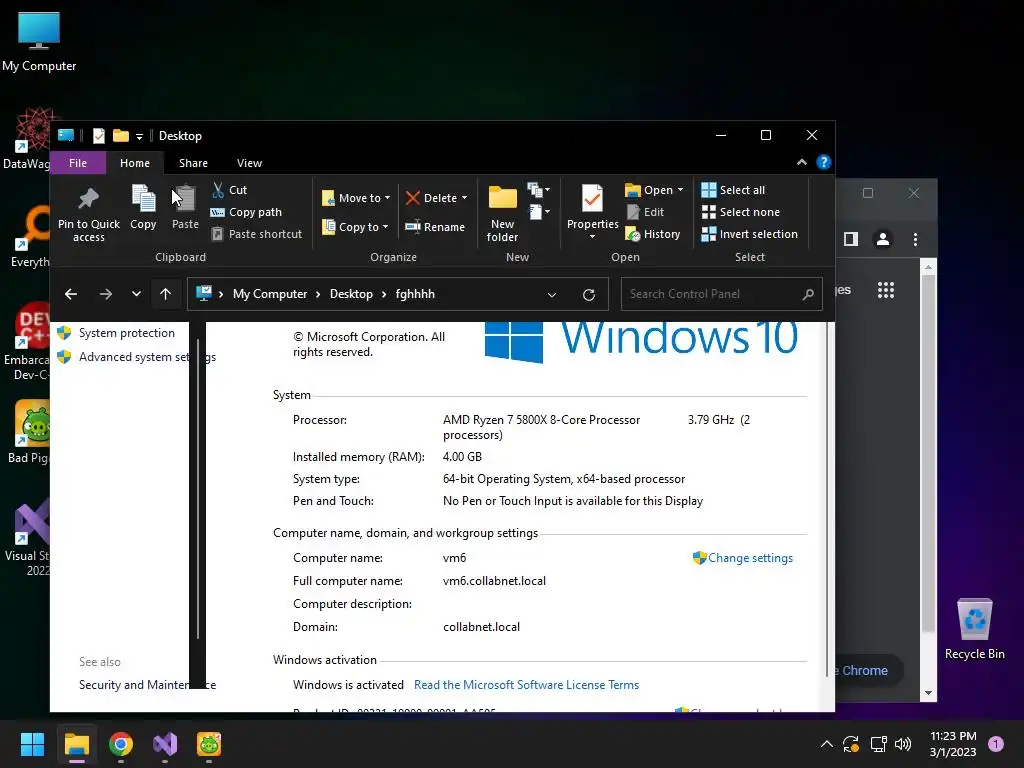Open the Easy access dropdown icon
The width and height of the screenshot is (1024, 768).
(538, 212)
